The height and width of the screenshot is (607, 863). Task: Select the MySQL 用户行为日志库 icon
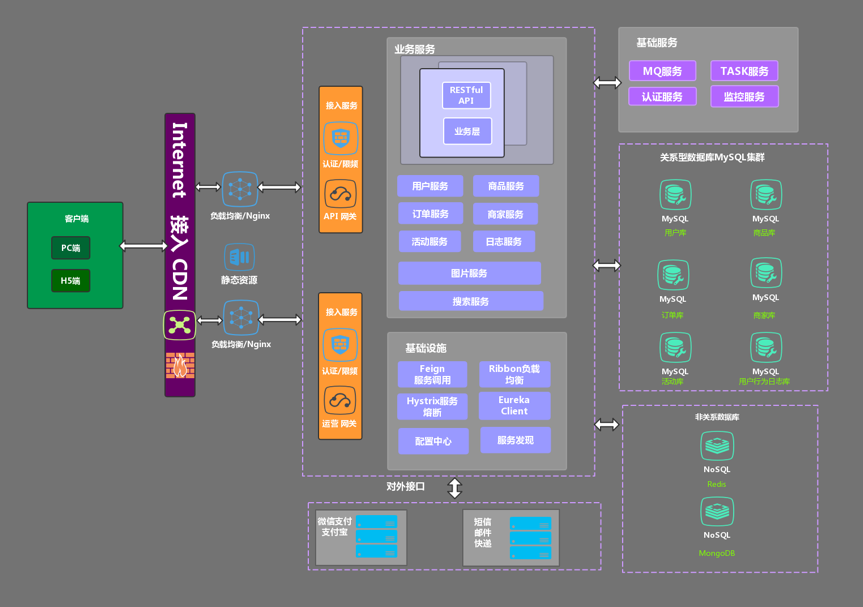766,348
